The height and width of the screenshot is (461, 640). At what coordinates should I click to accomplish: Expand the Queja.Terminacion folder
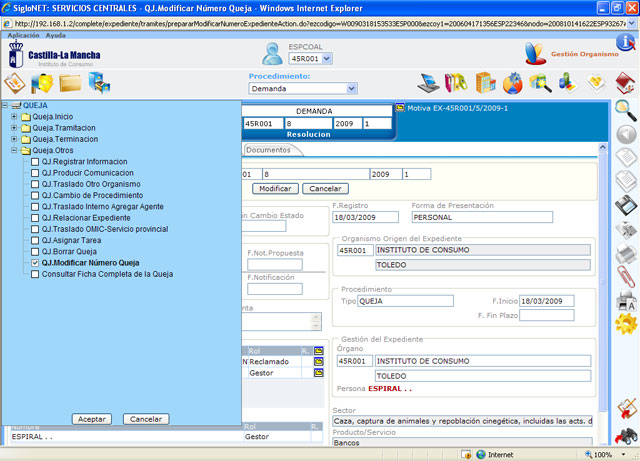(14, 139)
